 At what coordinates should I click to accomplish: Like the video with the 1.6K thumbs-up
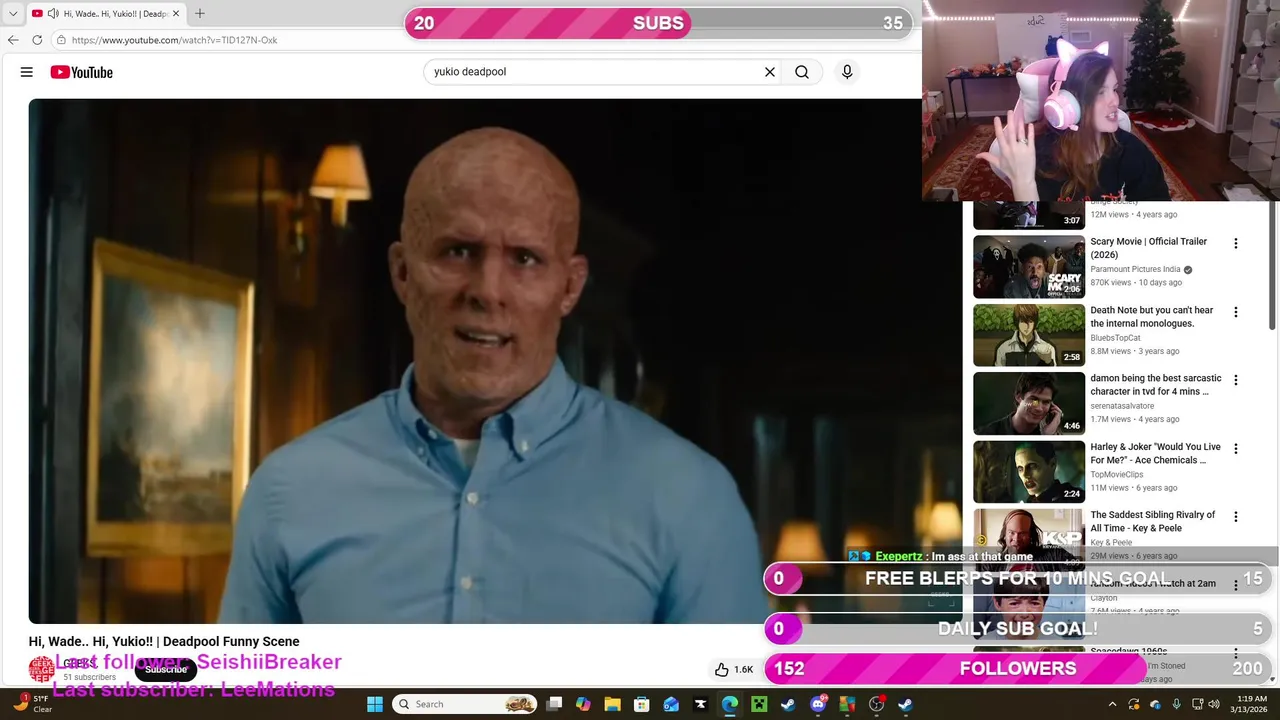click(734, 669)
